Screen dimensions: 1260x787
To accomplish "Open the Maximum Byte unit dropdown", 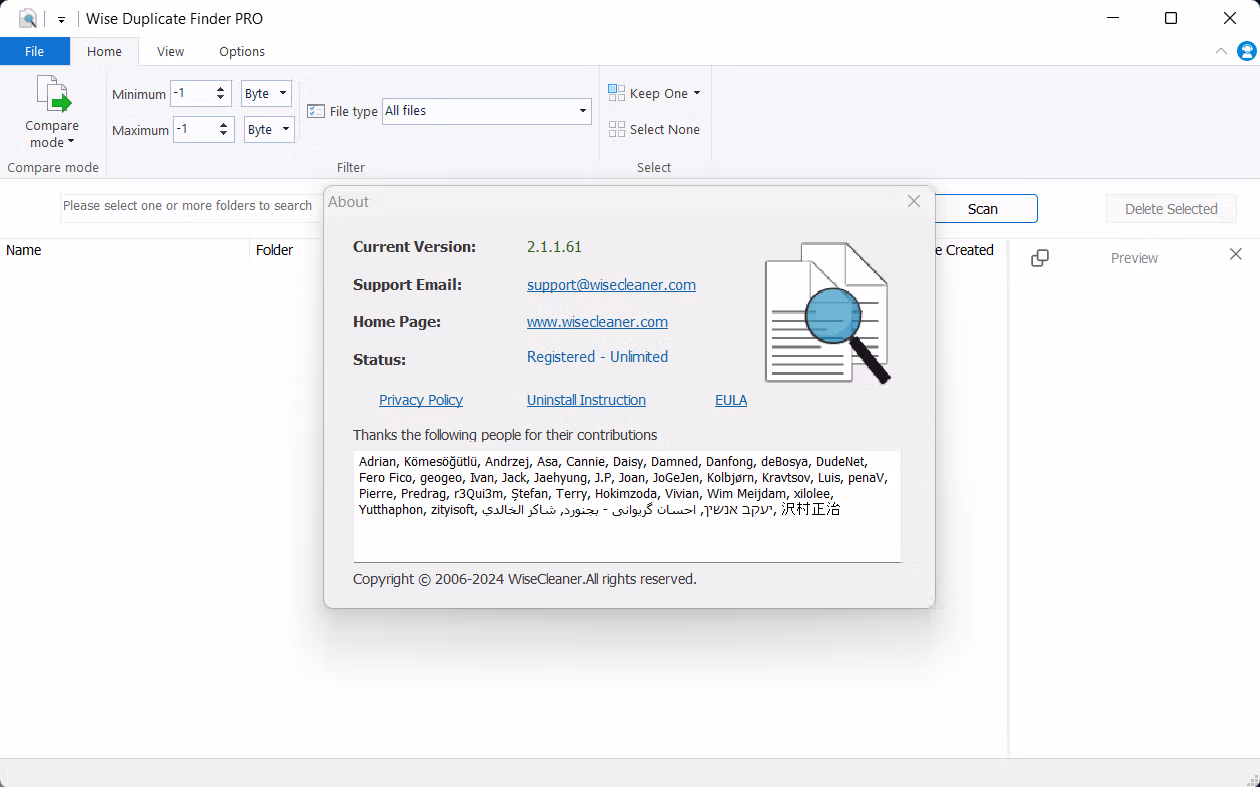I will [269, 129].
